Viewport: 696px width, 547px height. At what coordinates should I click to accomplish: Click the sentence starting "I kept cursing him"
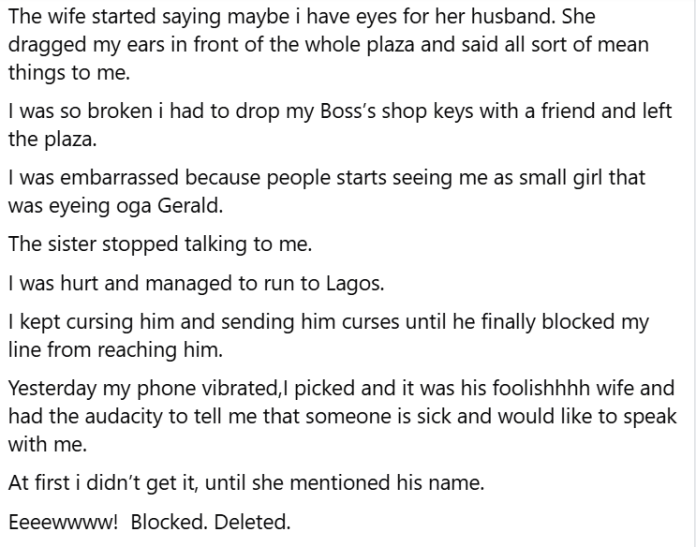328,336
